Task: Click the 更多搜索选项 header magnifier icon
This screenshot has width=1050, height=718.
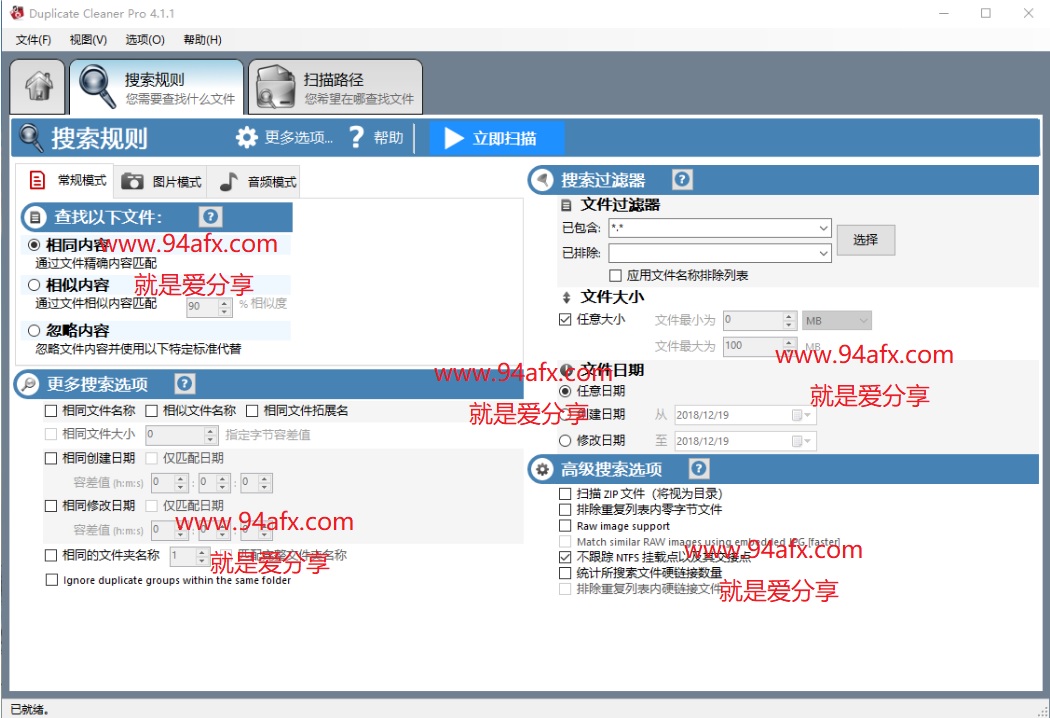Action: pyautogui.click(x=27, y=384)
